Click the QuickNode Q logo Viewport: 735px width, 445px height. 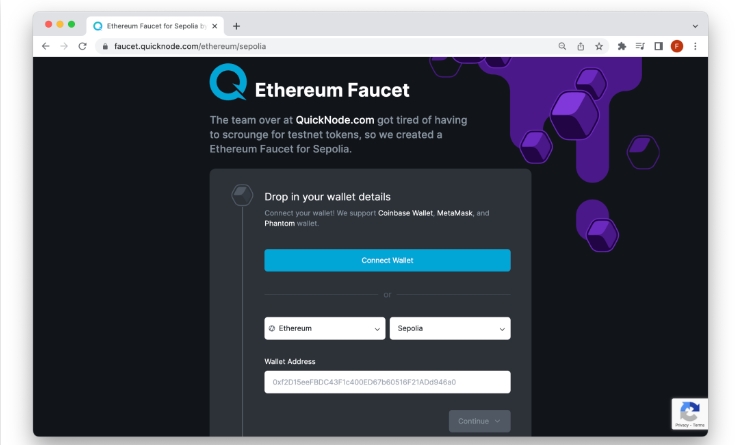point(228,82)
